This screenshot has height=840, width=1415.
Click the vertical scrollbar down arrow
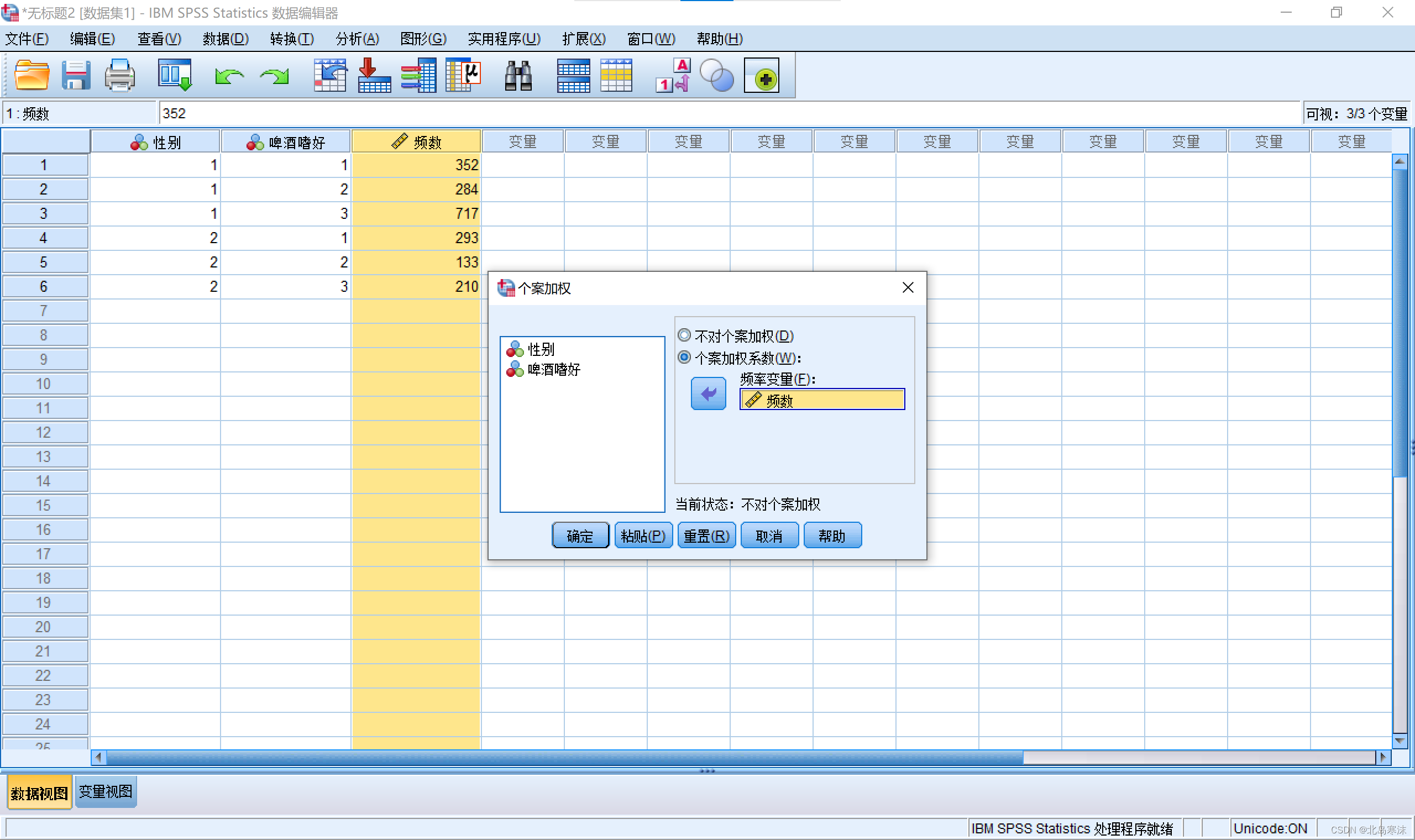[x=1400, y=741]
